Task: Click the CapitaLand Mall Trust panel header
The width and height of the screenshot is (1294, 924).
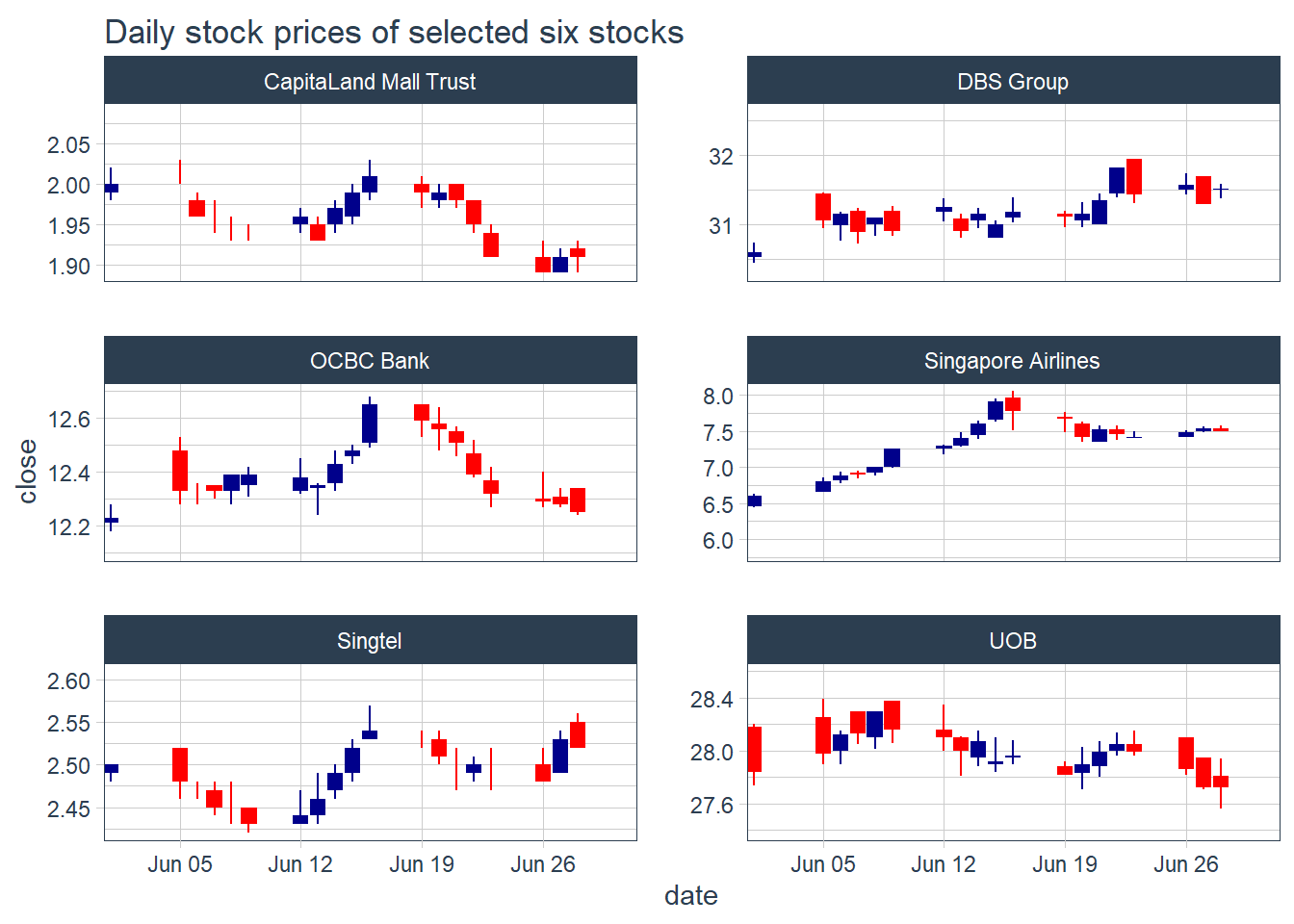Action: (370, 81)
